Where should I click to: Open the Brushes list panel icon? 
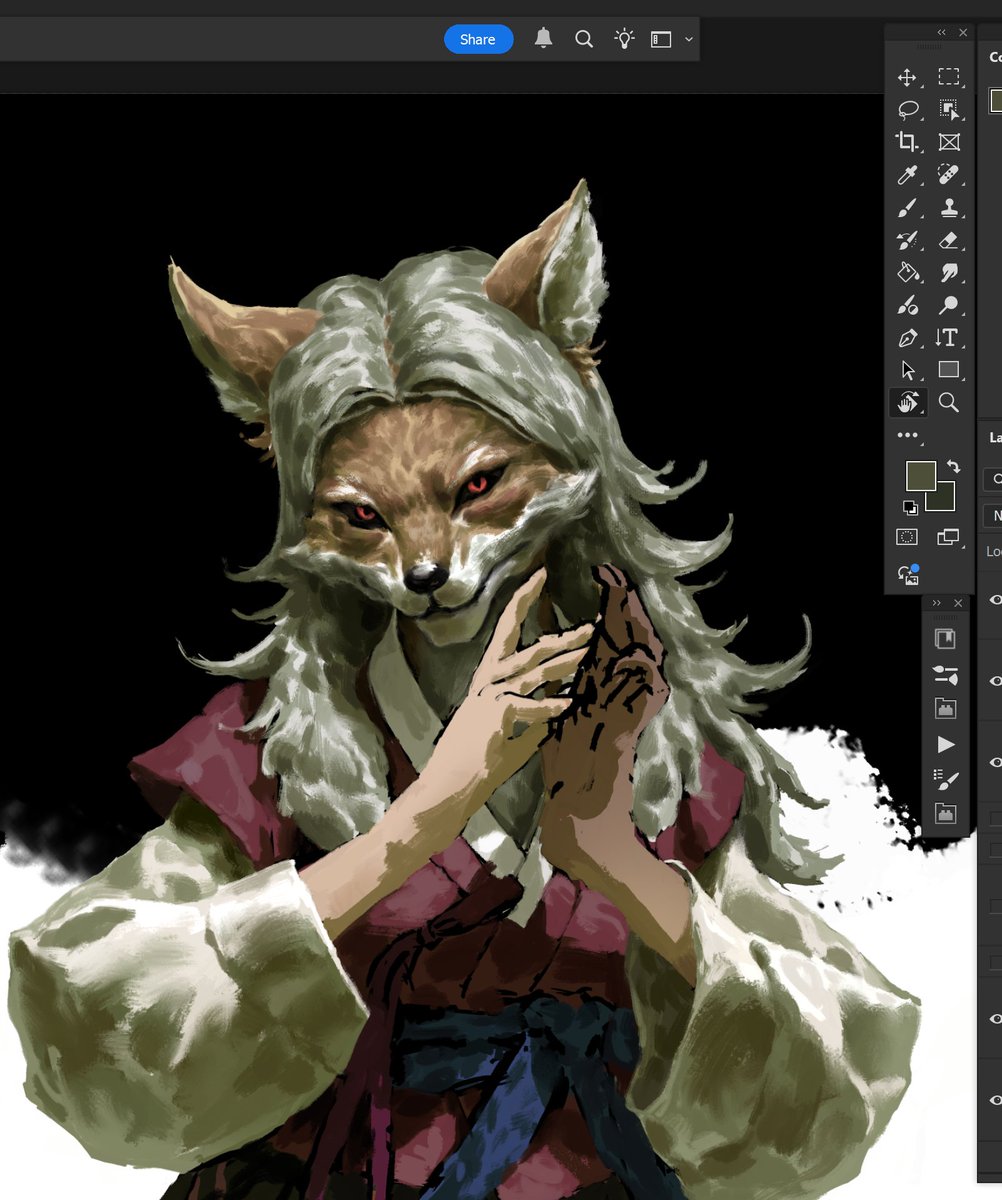pyautogui.click(x=945, y=779)
